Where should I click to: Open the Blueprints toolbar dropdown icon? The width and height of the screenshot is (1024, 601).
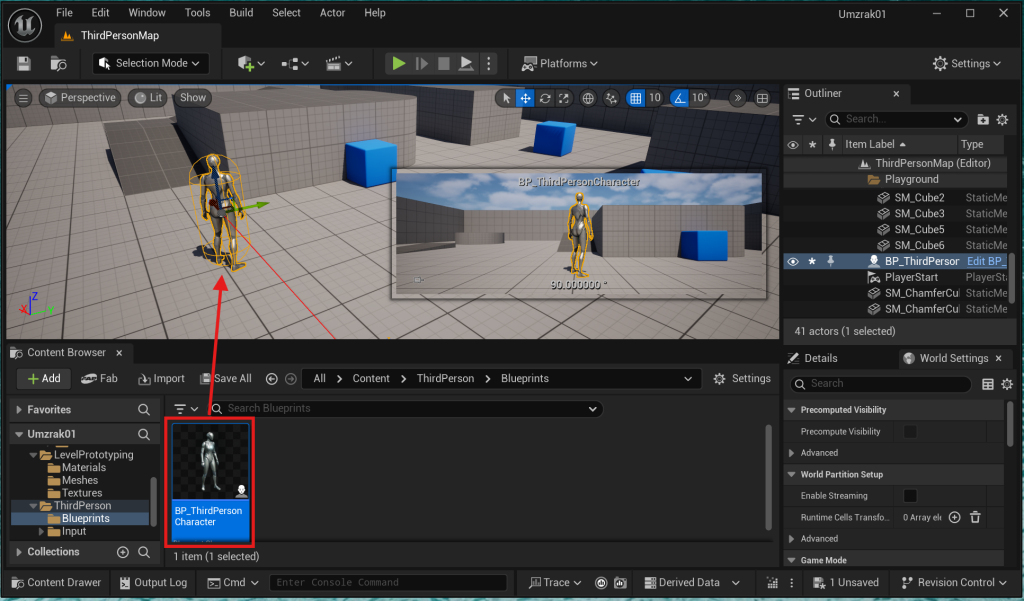click(x=295, y=63)
